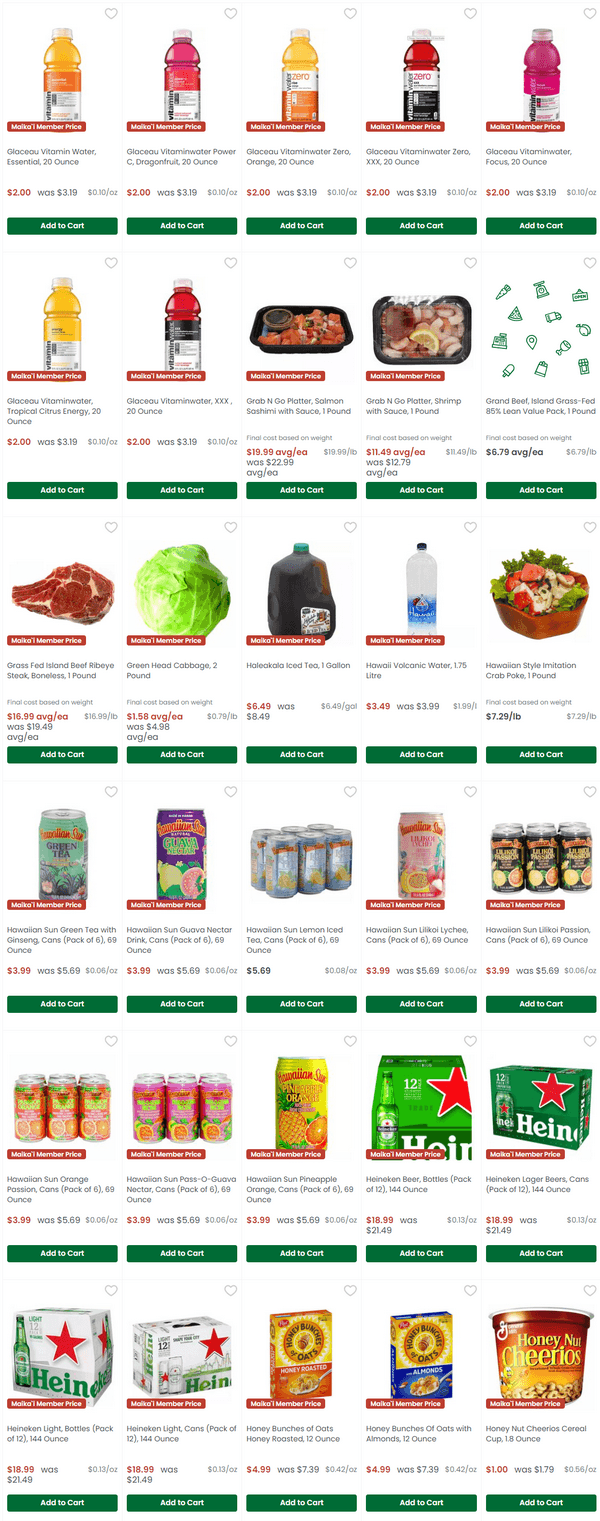
Task: Add Vitaminwater Zero Orange to cart
Action: [x=301, y=226]
